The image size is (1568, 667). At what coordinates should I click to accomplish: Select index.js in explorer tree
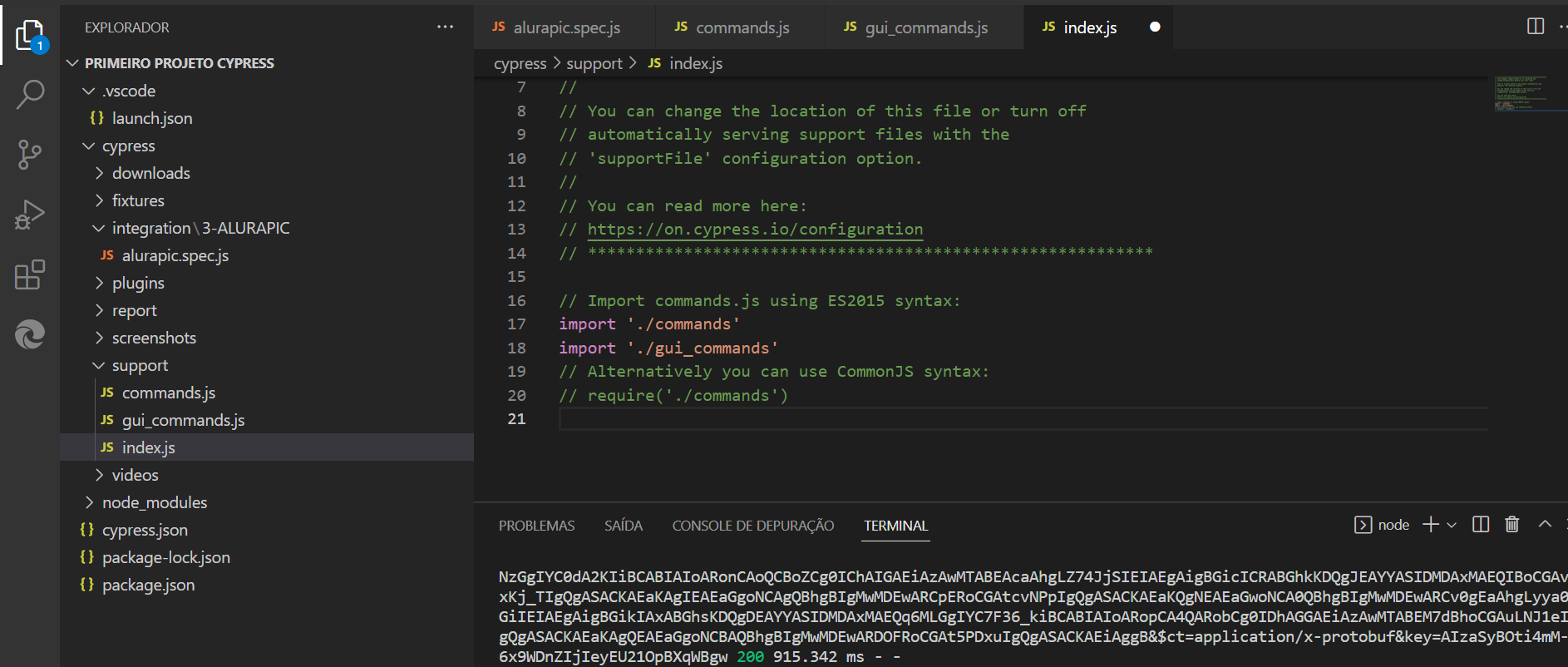click(267, 447)
